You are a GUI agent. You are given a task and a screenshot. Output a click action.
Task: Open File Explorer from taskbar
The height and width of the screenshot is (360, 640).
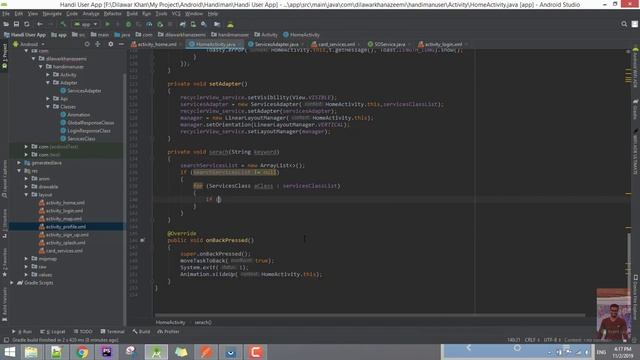(x=31, y=352)
